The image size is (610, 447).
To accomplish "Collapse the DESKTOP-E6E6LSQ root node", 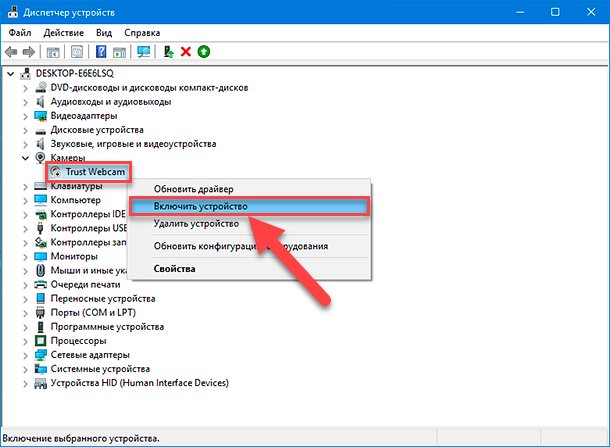I will pos(11,74).
